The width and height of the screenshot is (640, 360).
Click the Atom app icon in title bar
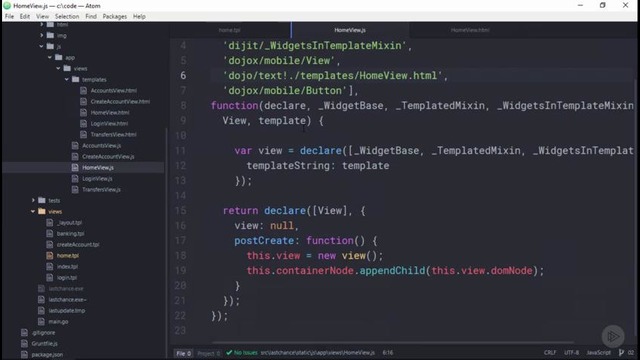click(7, 6)
